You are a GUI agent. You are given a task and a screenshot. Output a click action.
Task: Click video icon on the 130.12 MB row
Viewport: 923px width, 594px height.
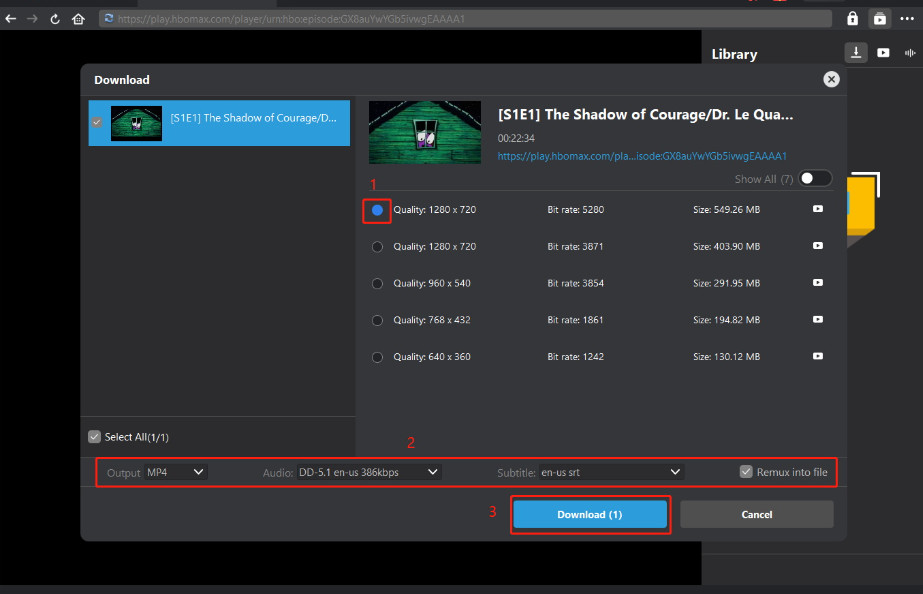[818, 356]
